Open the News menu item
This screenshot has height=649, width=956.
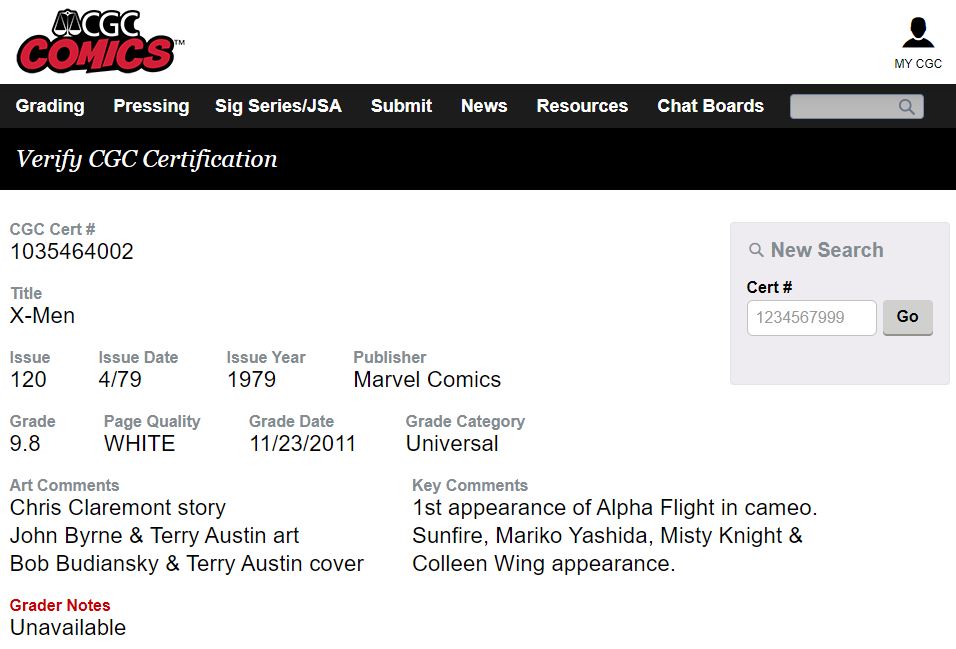(484, 106)
